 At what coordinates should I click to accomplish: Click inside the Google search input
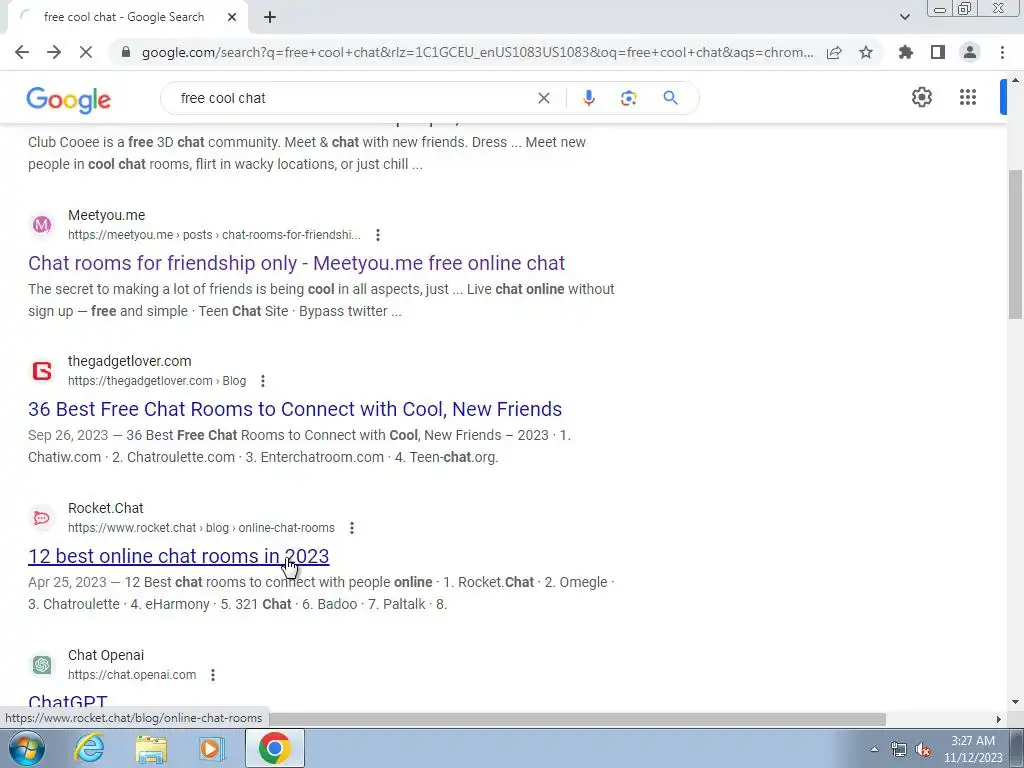pyautogui.click(x=353, y=98)
